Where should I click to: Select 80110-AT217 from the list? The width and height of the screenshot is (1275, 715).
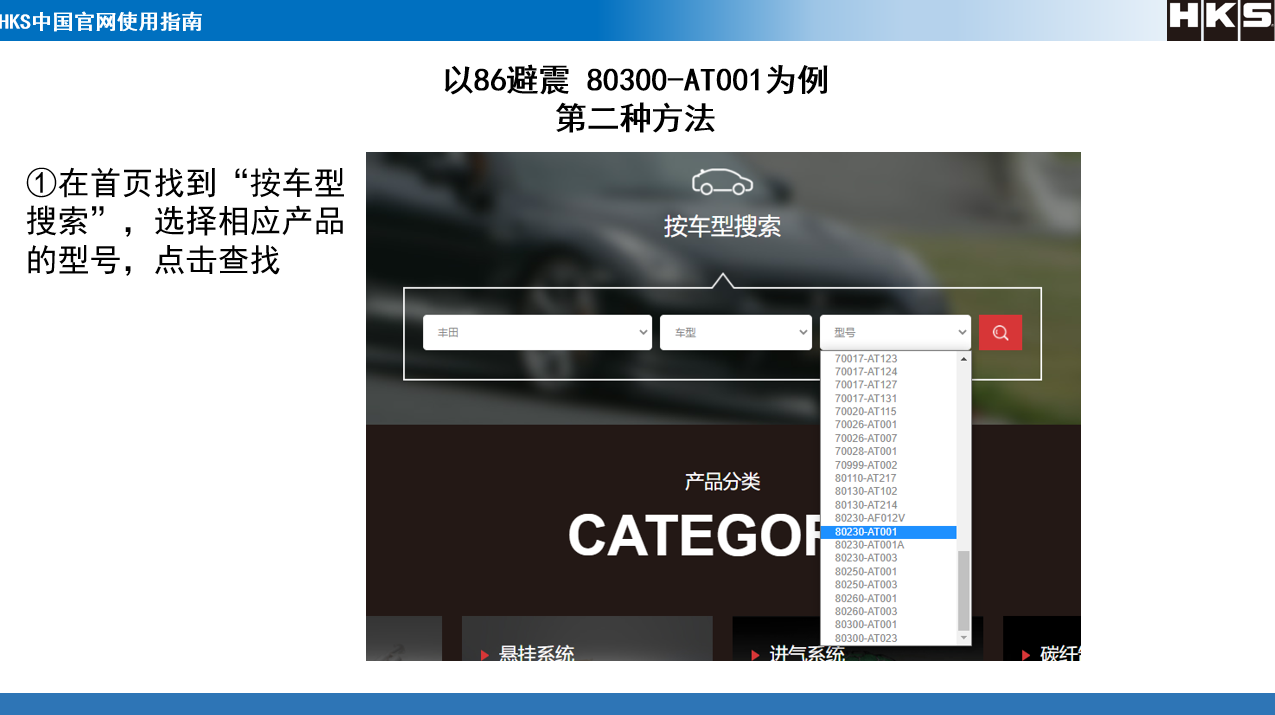pyautogui.click(x=866, y=478)
